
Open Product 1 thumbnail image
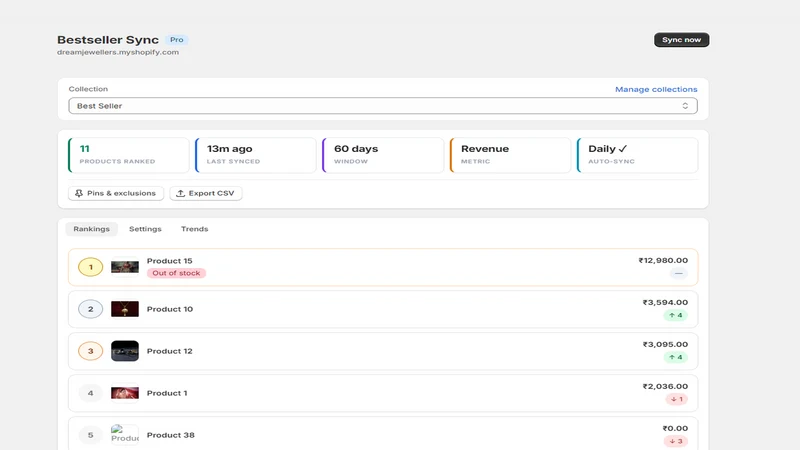pyautogui.click(x=125, y=393)
